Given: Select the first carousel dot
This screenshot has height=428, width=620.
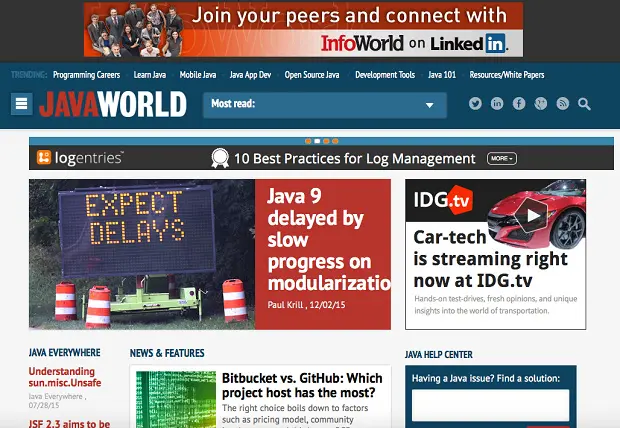Looking at the screenshot, I should point(308,141).
